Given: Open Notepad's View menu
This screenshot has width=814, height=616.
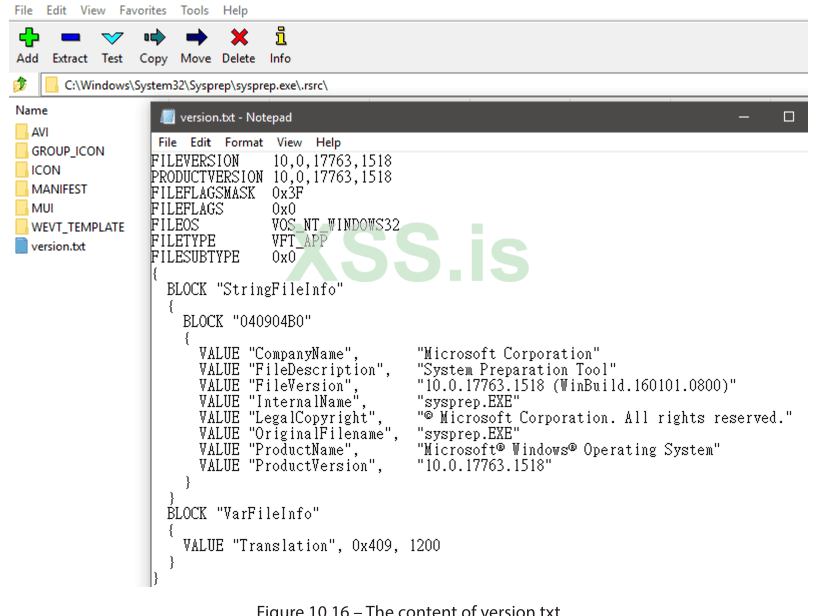Looking at the screenshot, I should [289, 142].
